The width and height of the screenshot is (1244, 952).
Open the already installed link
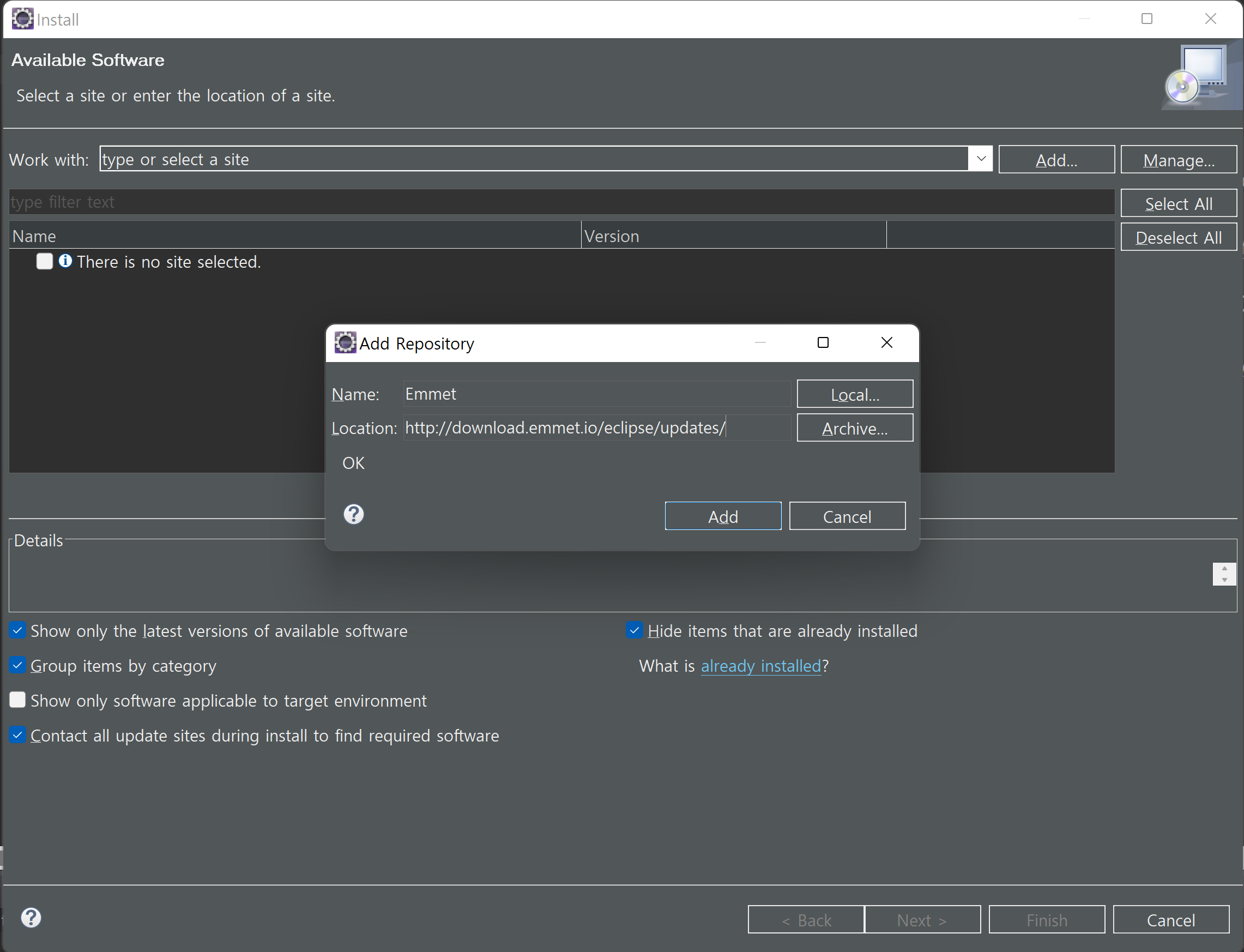coord(760,666)
